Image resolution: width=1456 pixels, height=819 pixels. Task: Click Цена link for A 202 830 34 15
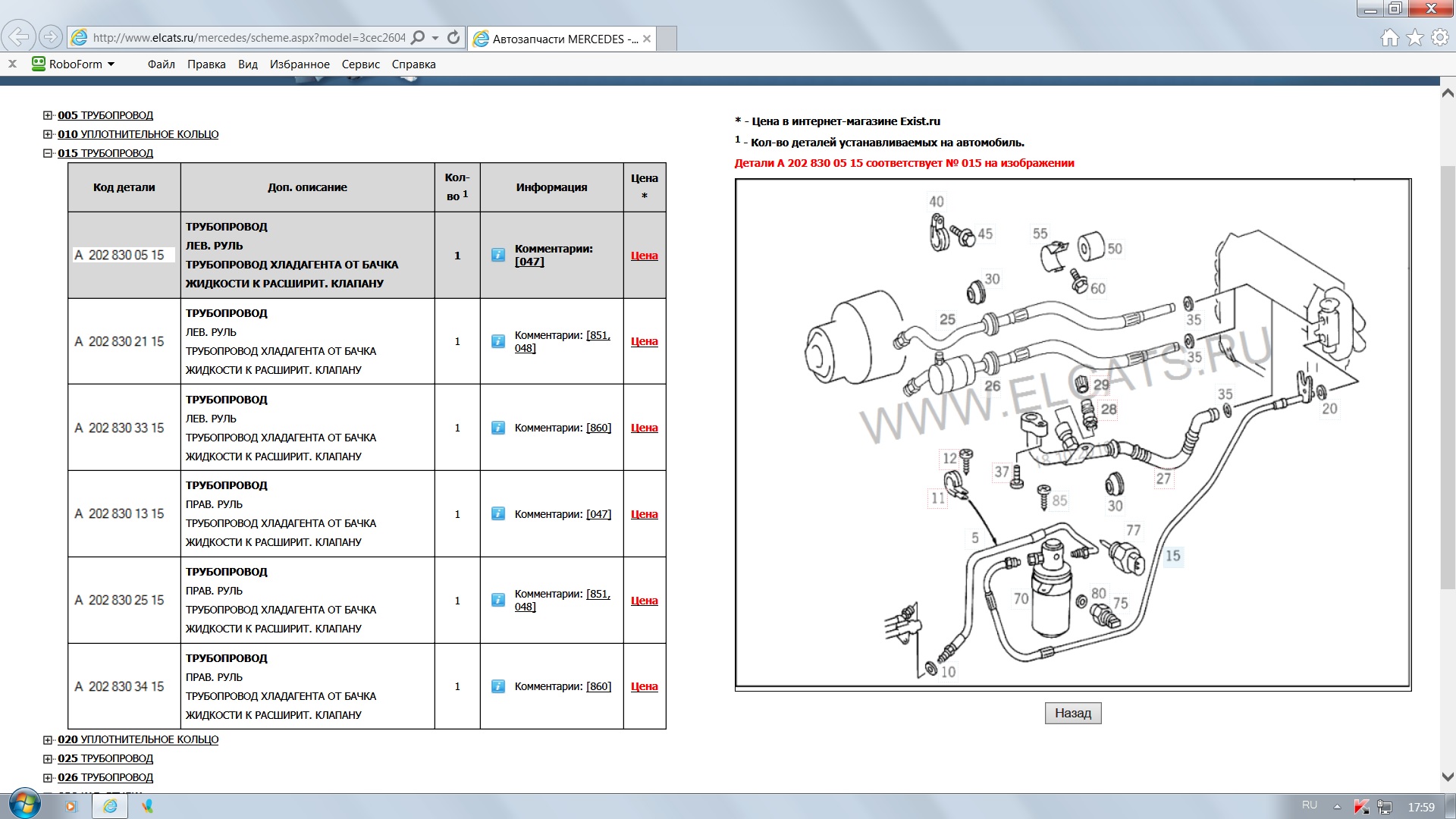coord(645,686)
